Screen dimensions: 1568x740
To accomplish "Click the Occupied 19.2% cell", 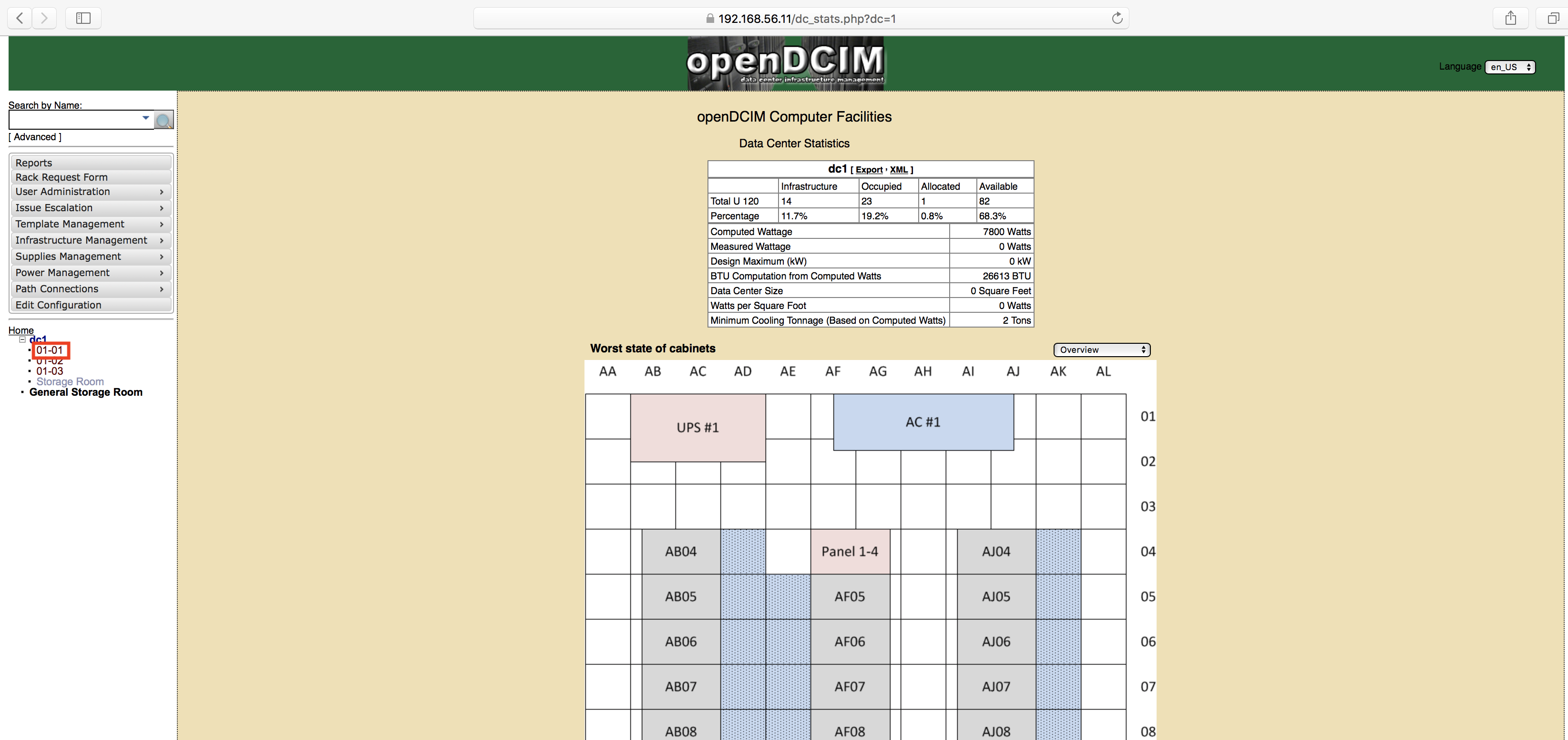I will click(x=888, y=216).
